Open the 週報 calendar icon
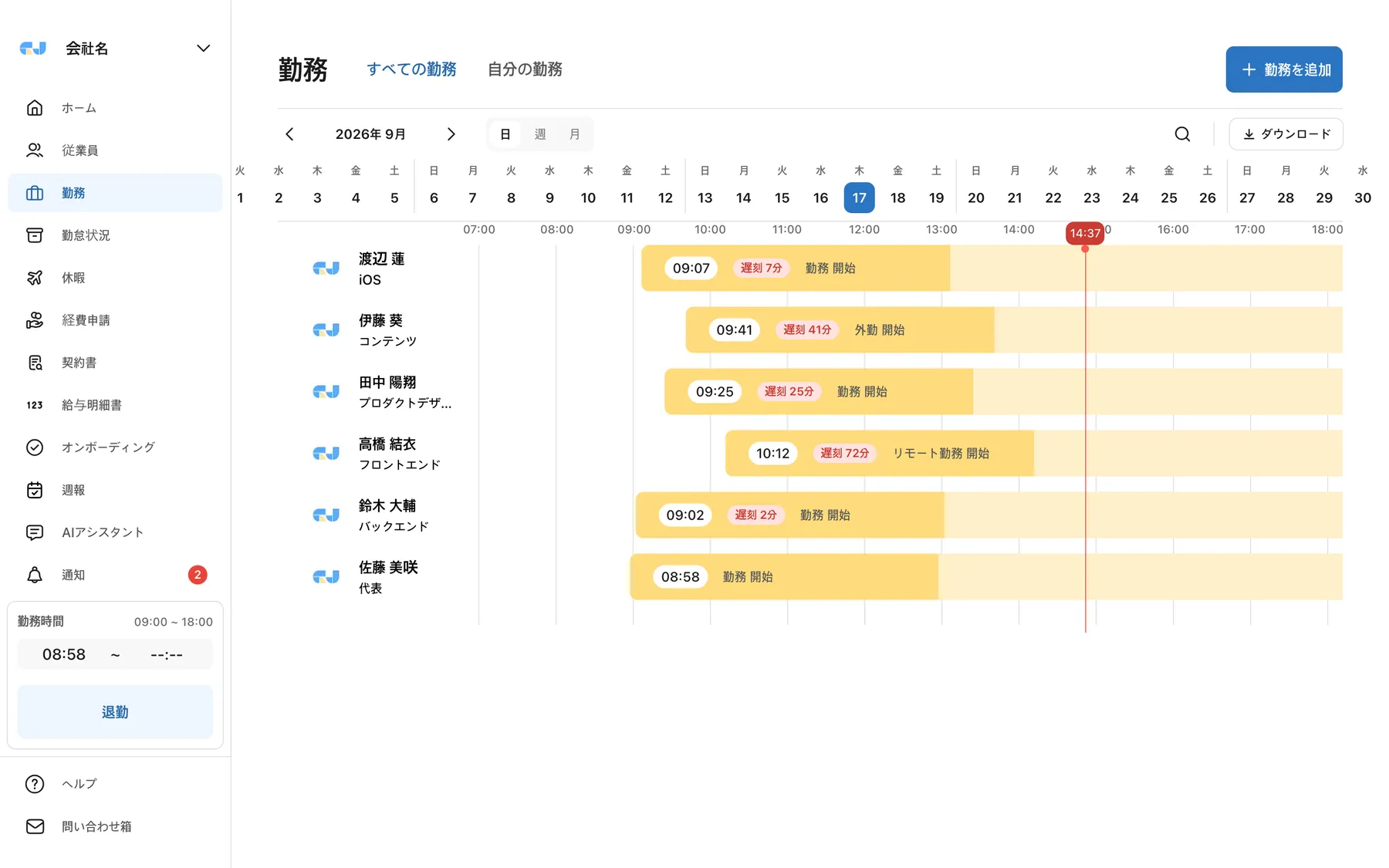Screen dimensions: 1389x868 35,490
